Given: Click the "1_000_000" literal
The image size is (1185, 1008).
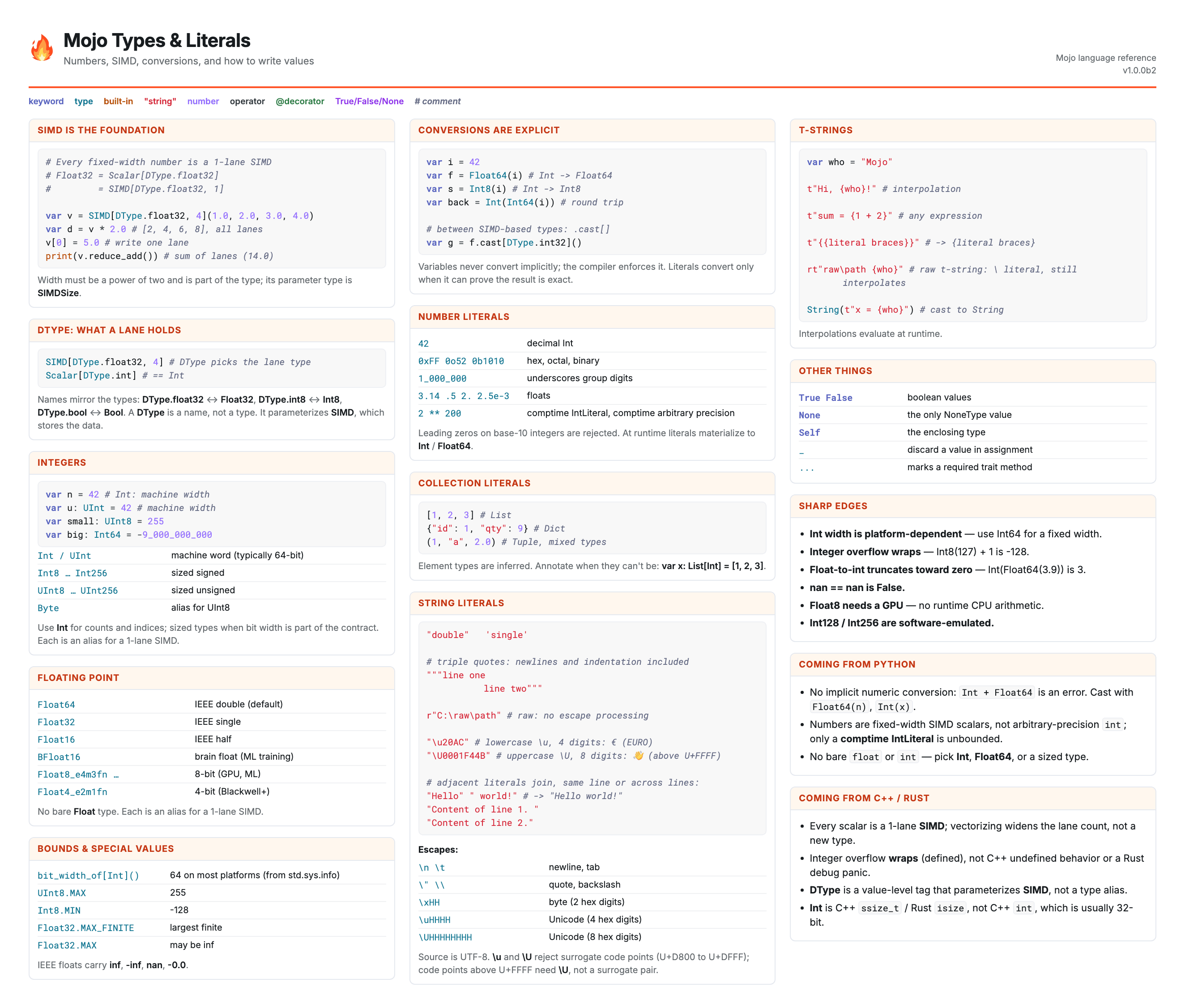Looking at the screenshot, I should (442, 379).
